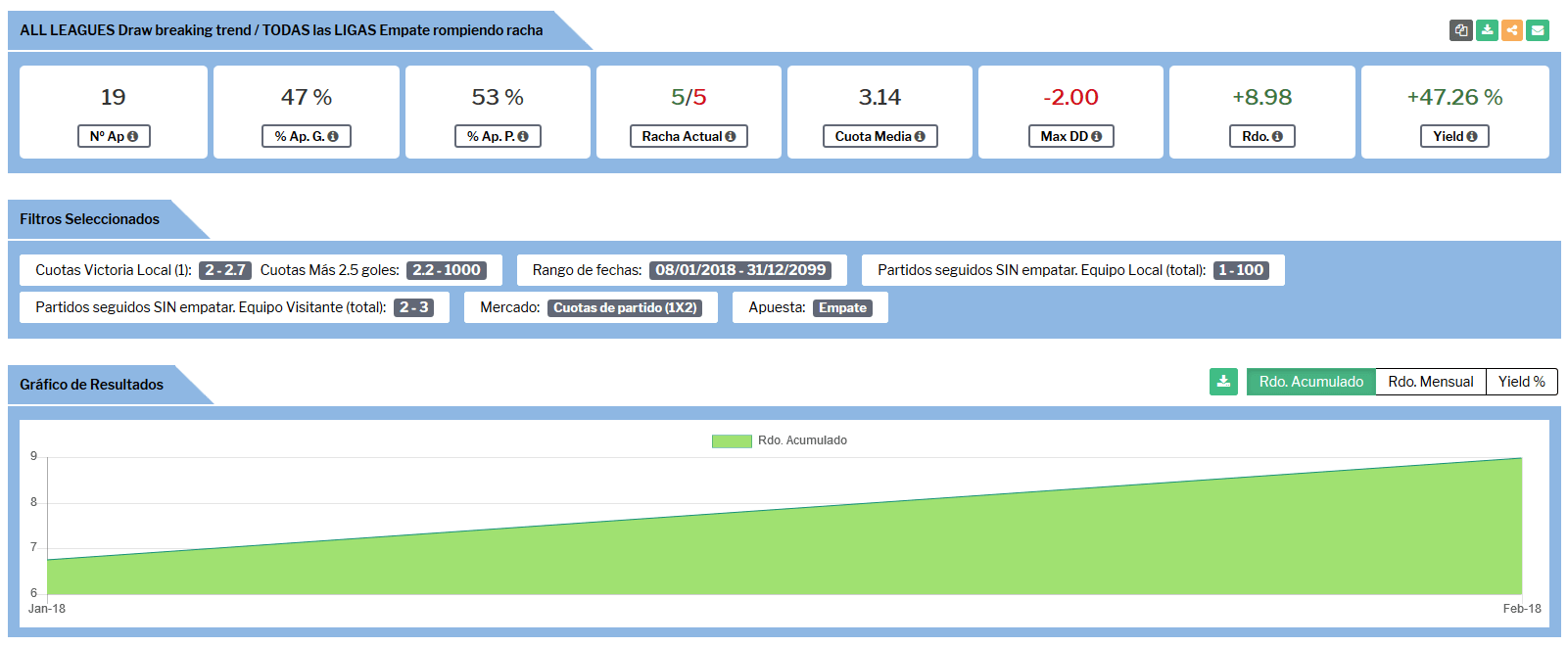Open the info icon beside Rdo.
Screen dimensions: 1568x646
[1277, 137]
